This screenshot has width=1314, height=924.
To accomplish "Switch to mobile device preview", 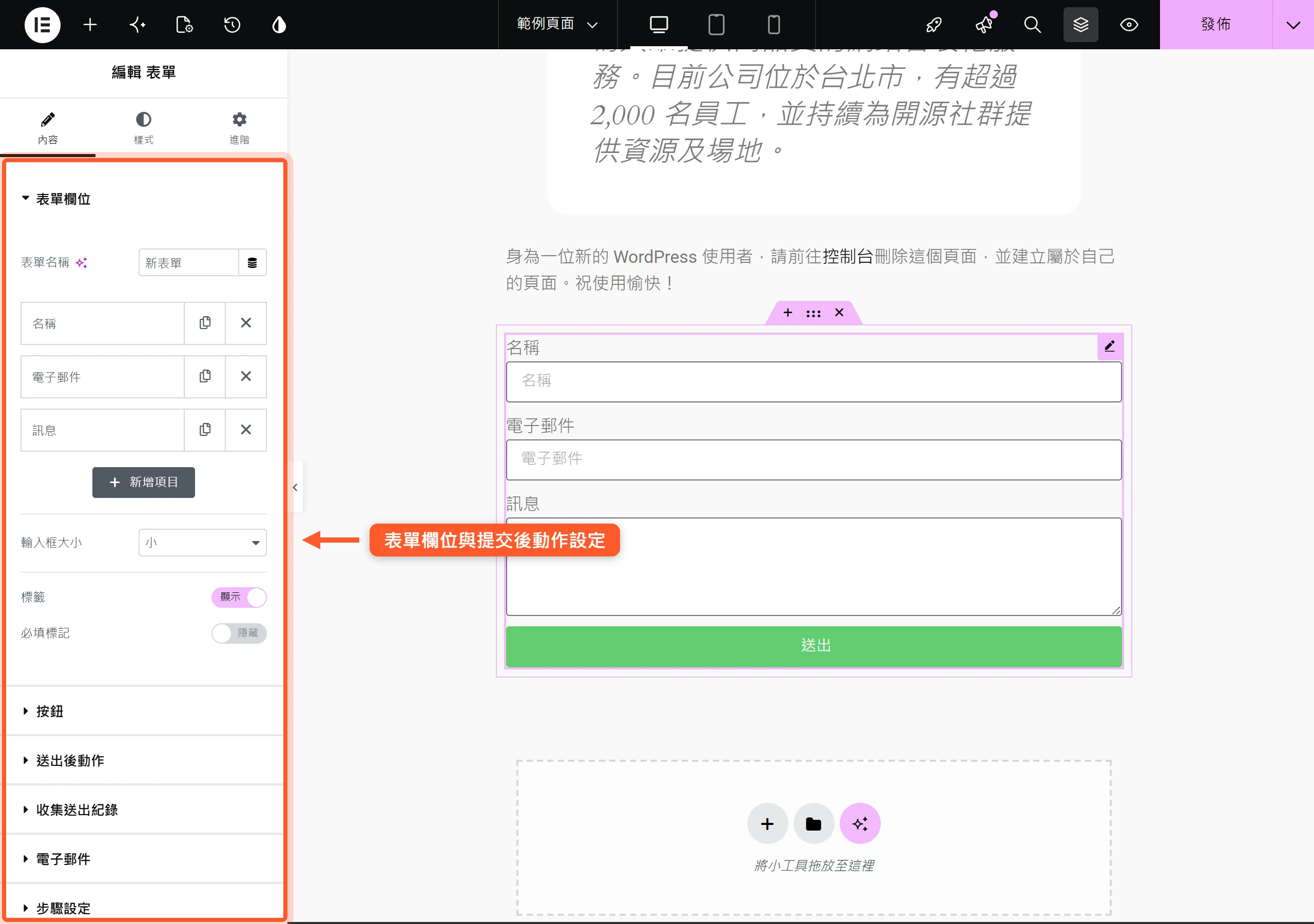I will click(773, 25).
